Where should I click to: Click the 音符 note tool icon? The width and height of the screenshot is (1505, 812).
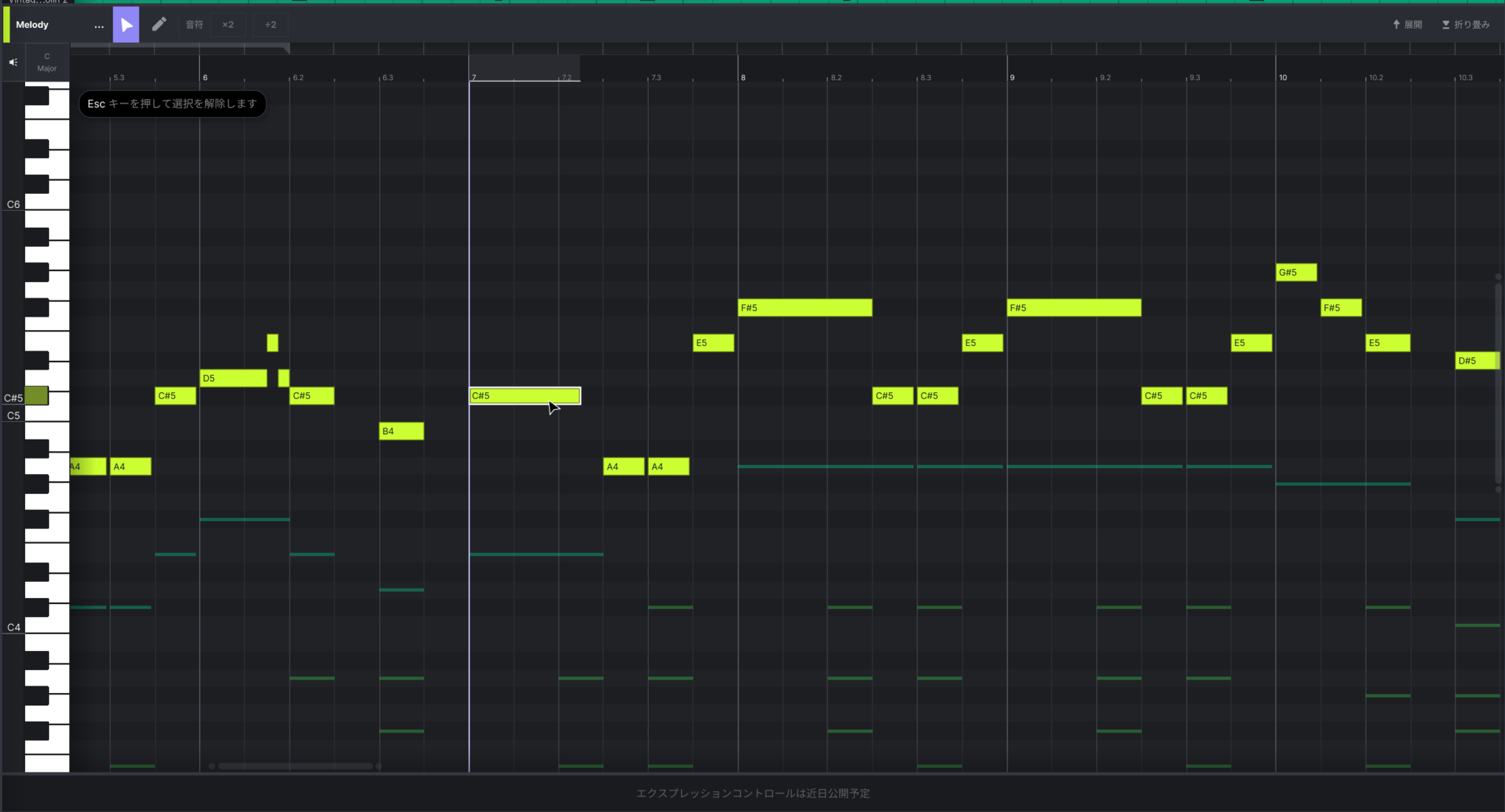[x=193, y=24]
